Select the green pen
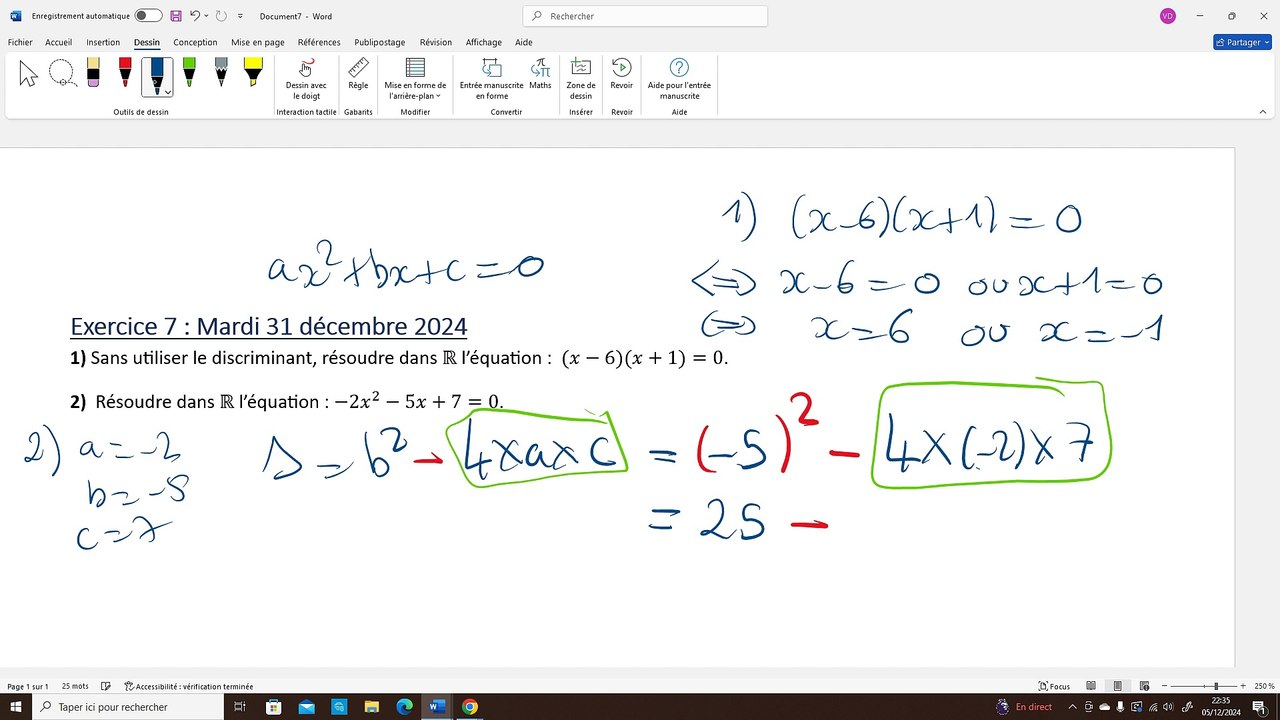Screen dimensions: 1280x720 pyautogui.click(x=189, y=74)
